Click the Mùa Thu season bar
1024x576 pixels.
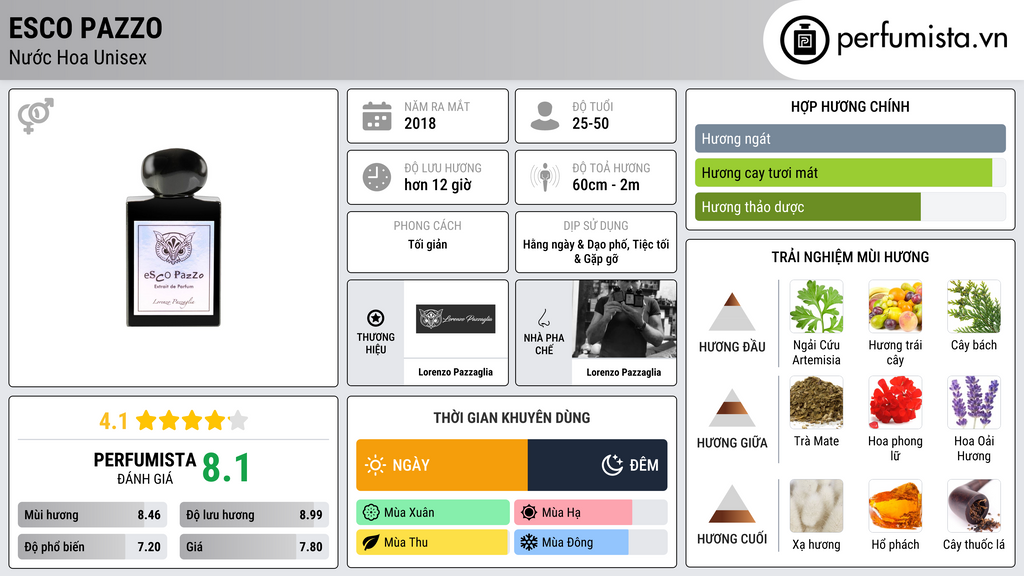433,543
